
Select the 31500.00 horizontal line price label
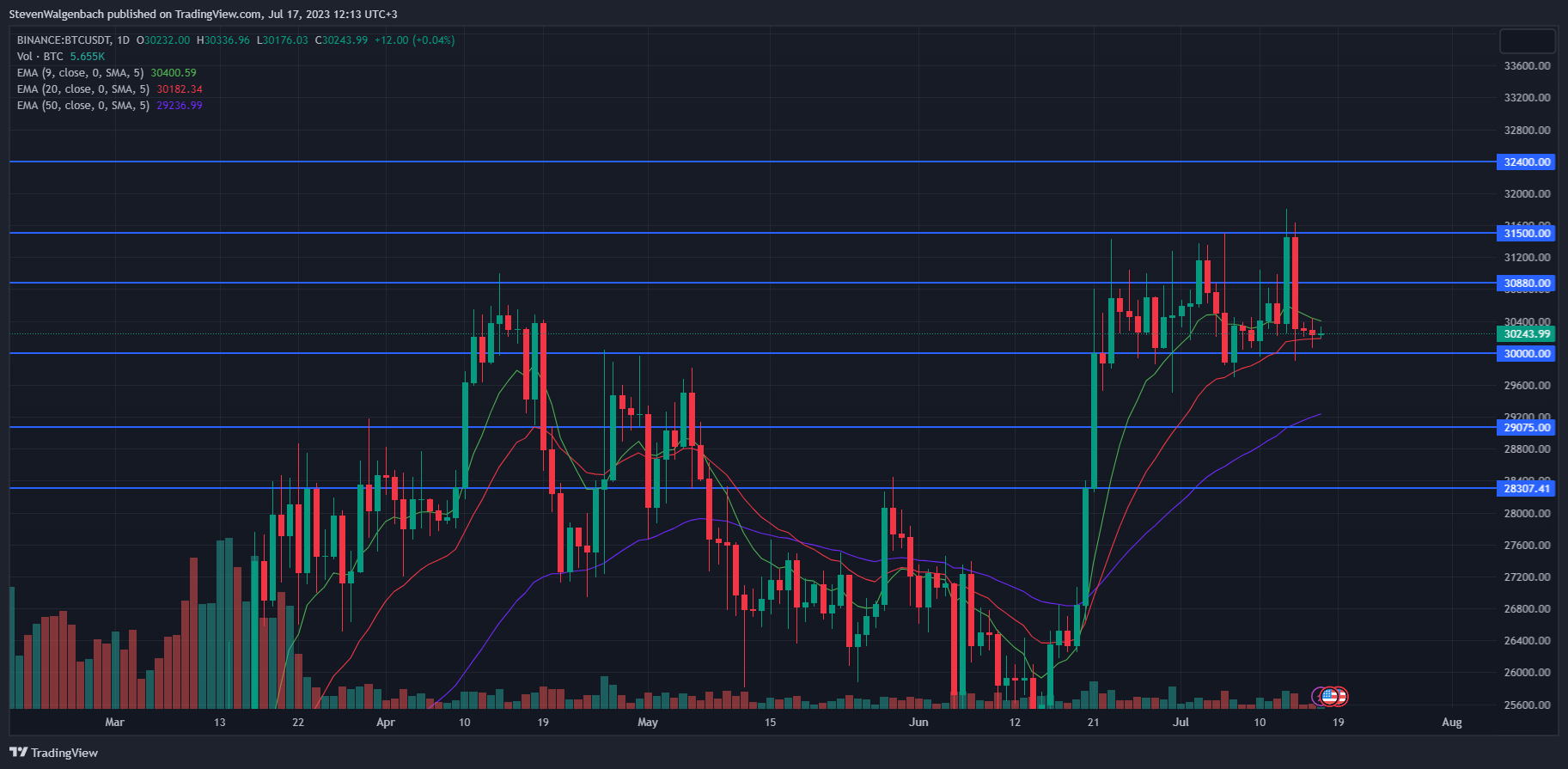pos(1527,233)
